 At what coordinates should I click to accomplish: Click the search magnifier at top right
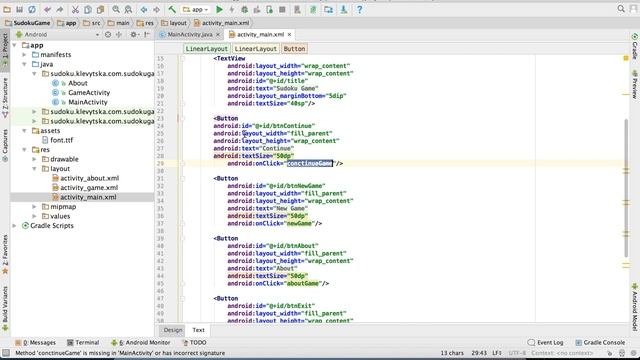pyautogui.click(x=621, y=9)
